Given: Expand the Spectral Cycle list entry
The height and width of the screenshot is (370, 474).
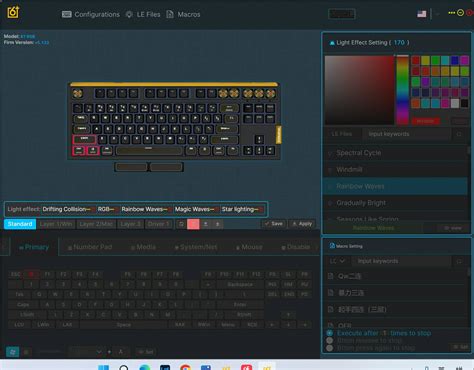Looking at the screenshot, I should tap(330, 153).
